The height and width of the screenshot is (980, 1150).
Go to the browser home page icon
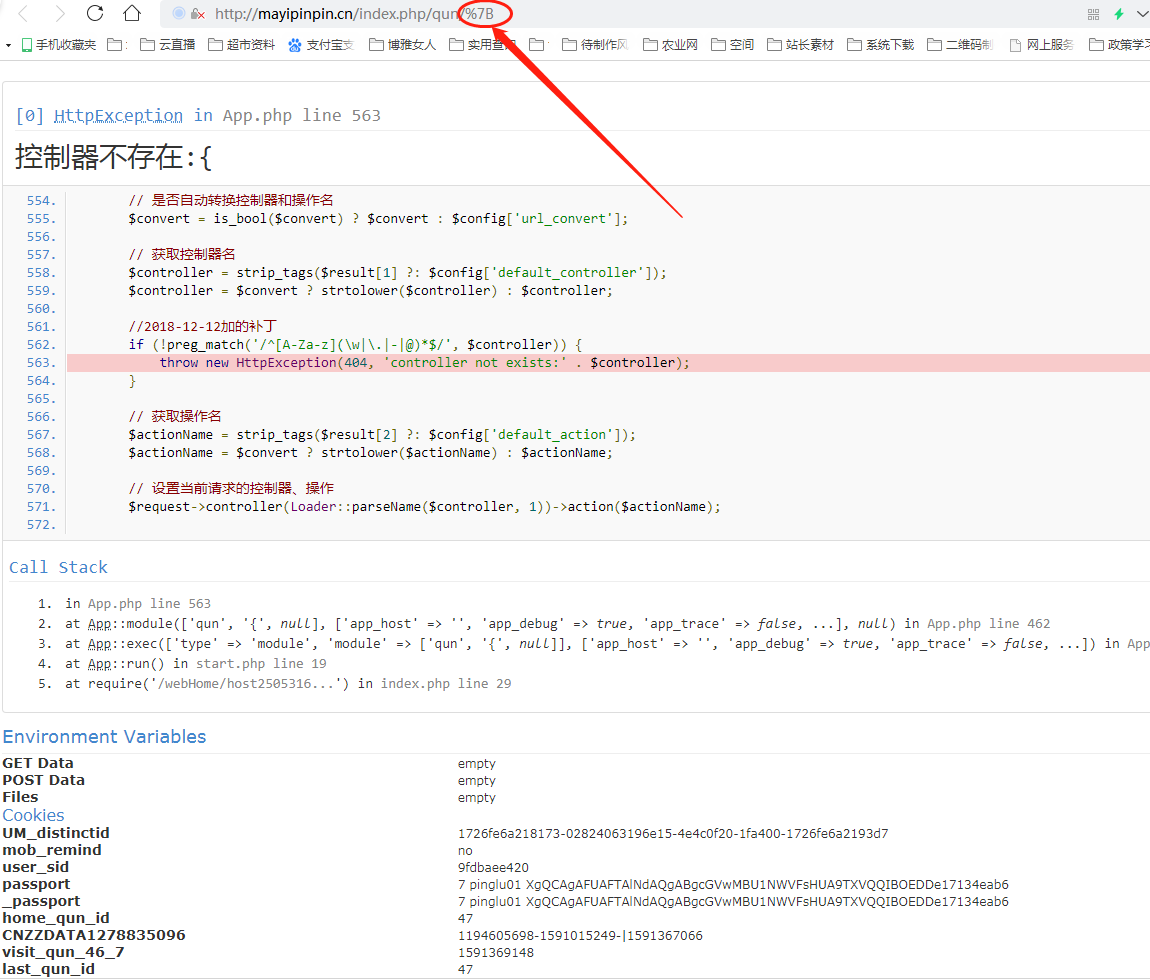(132, 14)
